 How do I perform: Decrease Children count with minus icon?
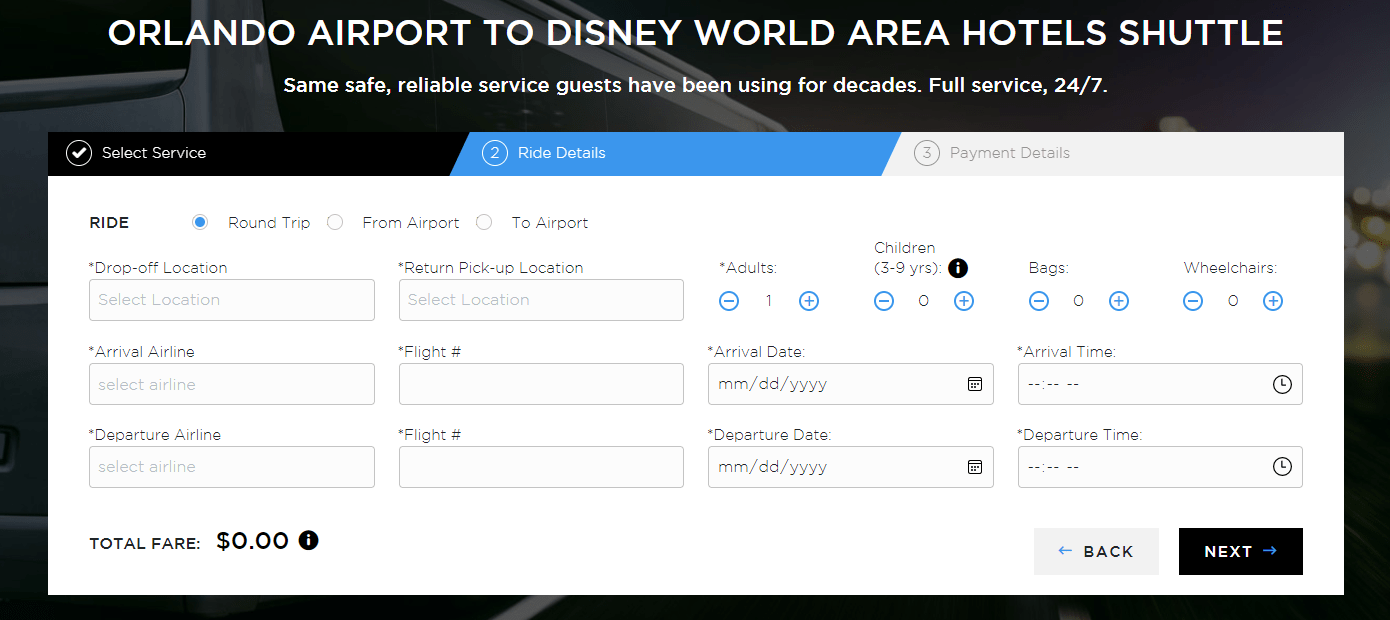pyautogui.click(x=883, y=300)
